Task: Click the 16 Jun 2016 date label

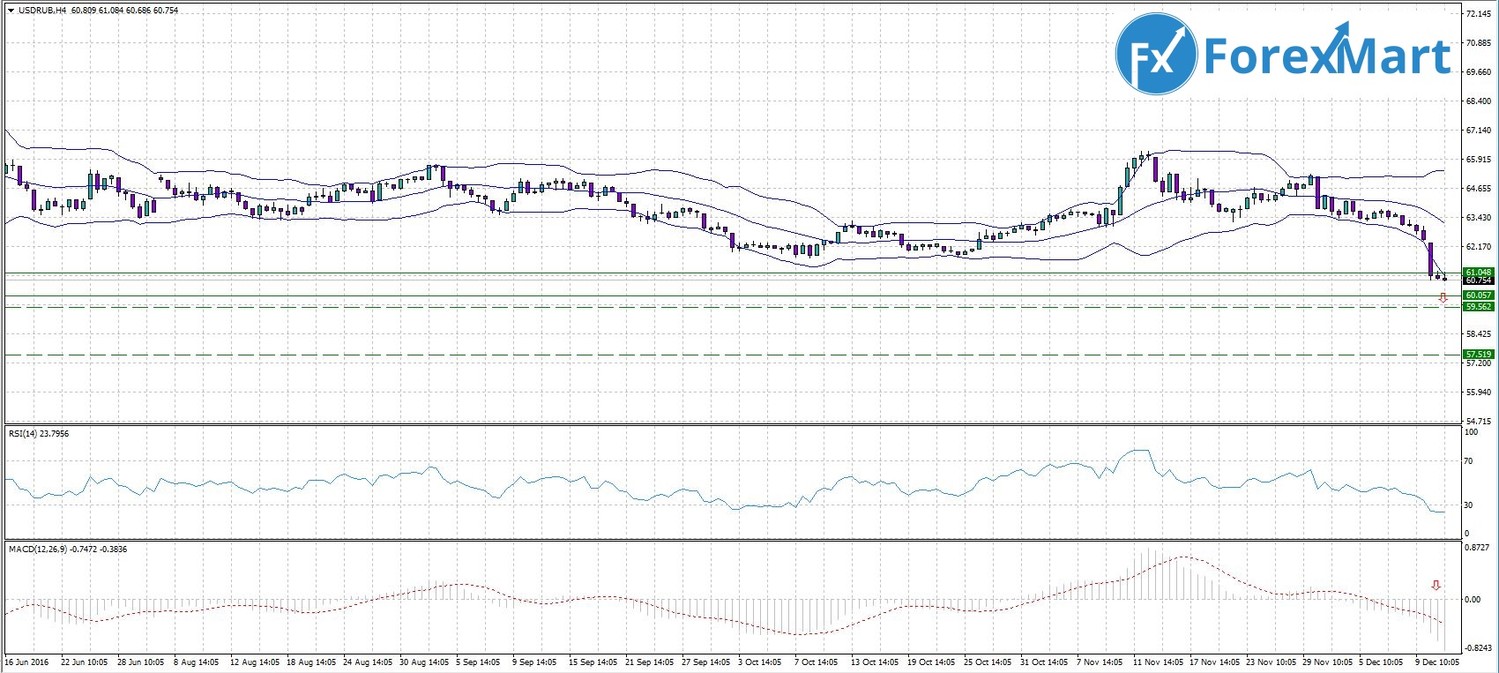Action: (x=27, y=662)
